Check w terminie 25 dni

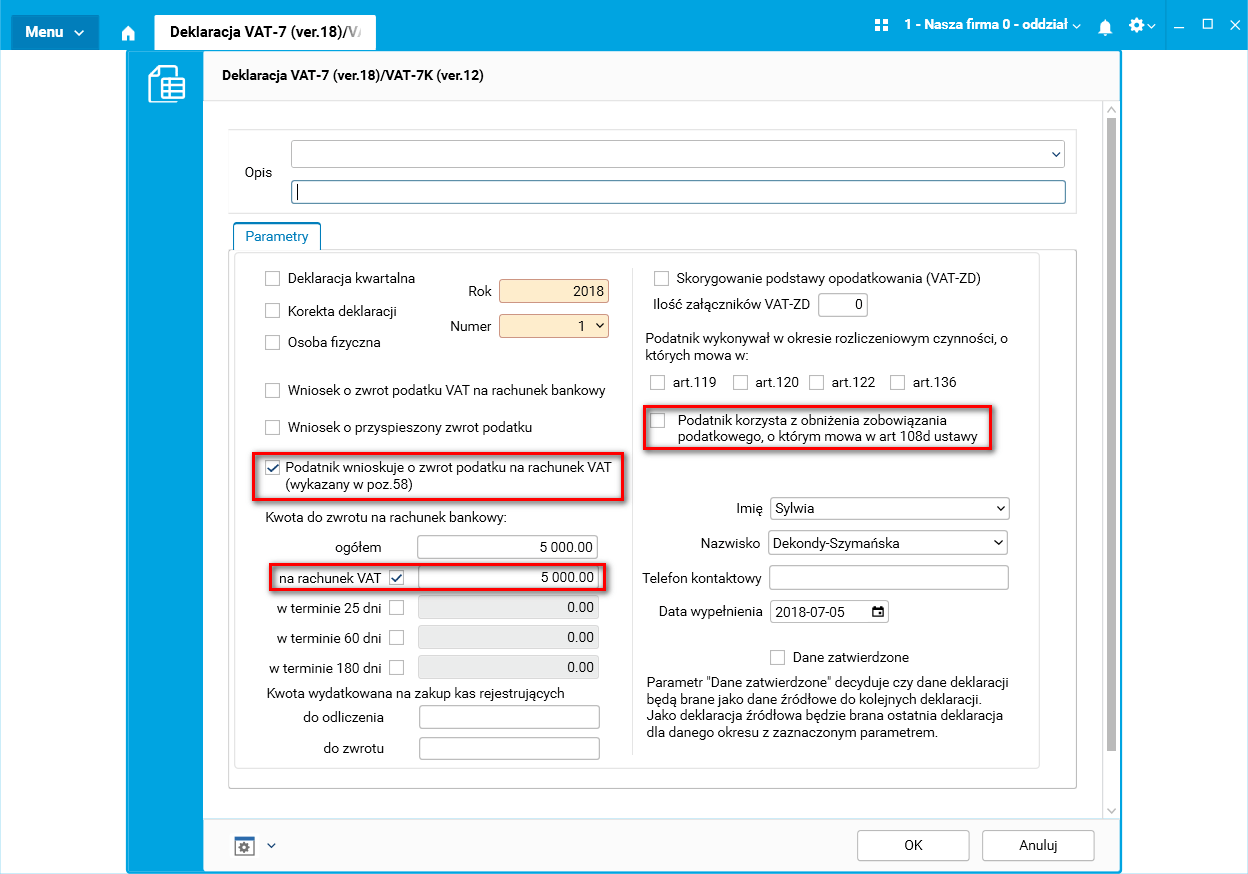[x=397, y=608]
